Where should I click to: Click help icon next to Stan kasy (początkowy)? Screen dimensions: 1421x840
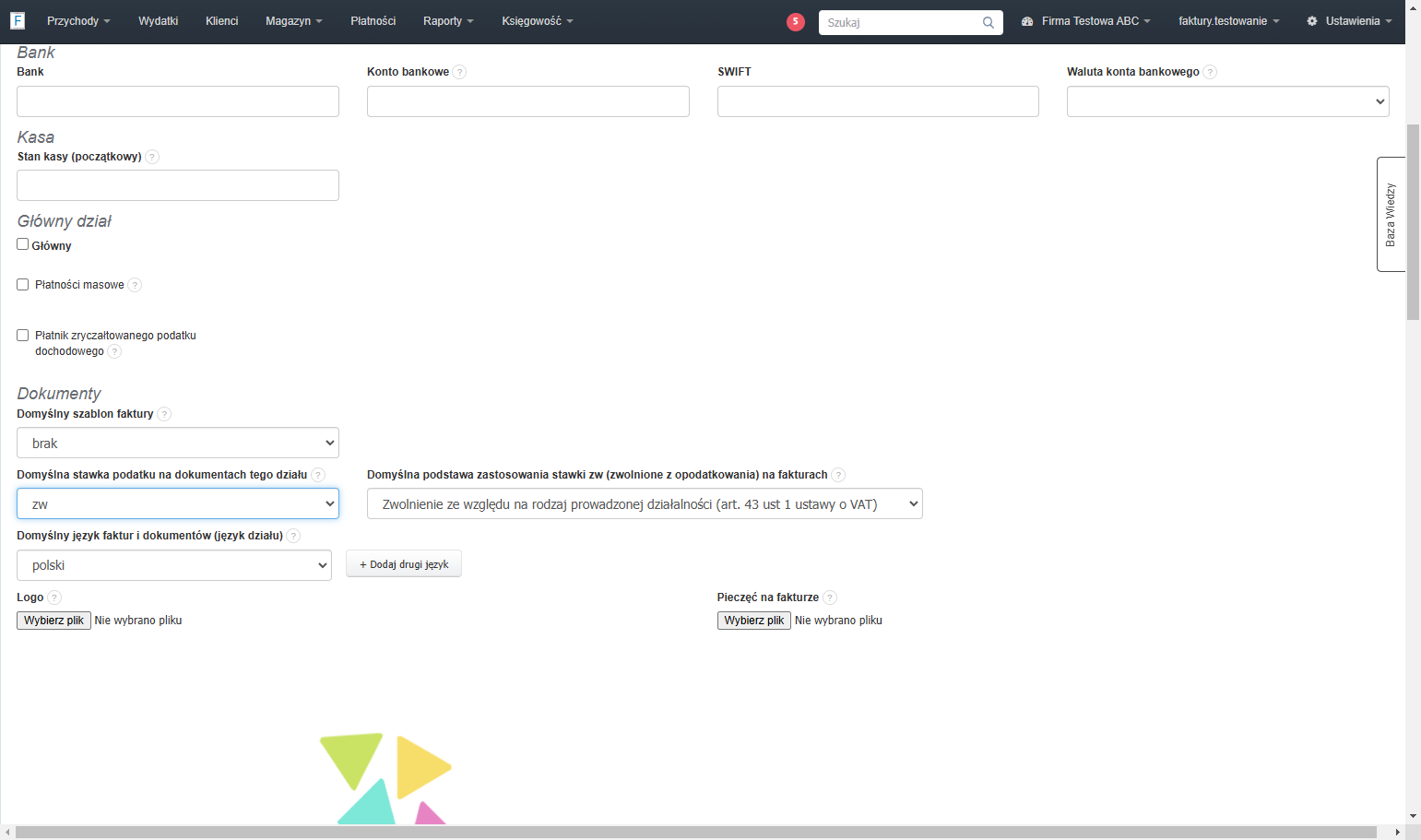[153, 157]
